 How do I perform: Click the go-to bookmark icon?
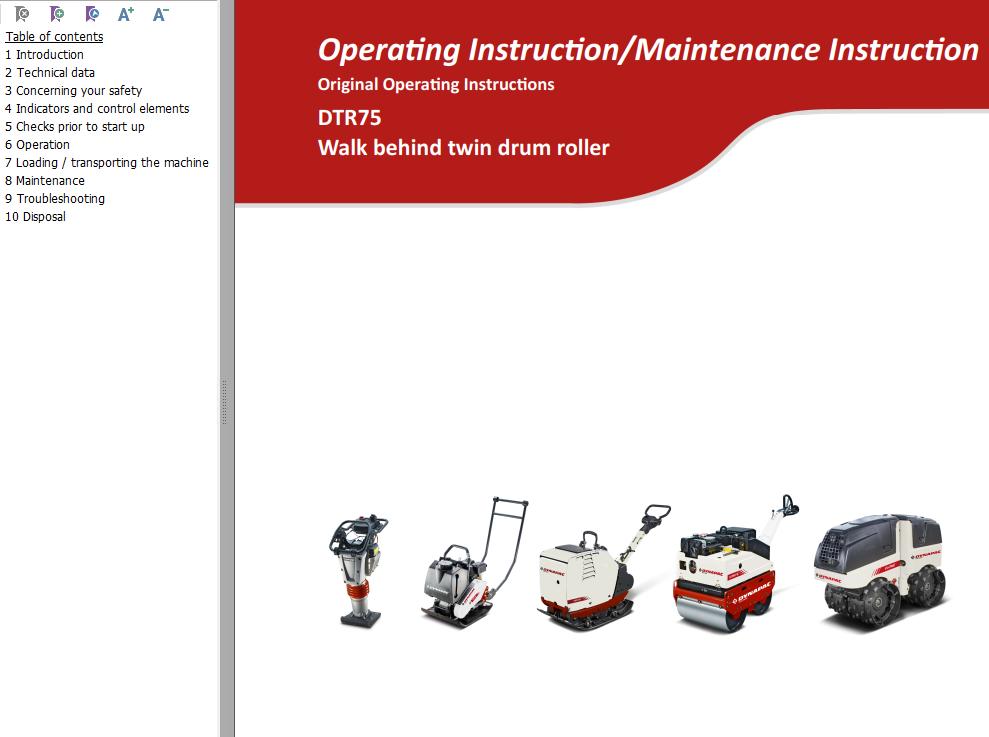pyautogui.click(x=92, y=14)
